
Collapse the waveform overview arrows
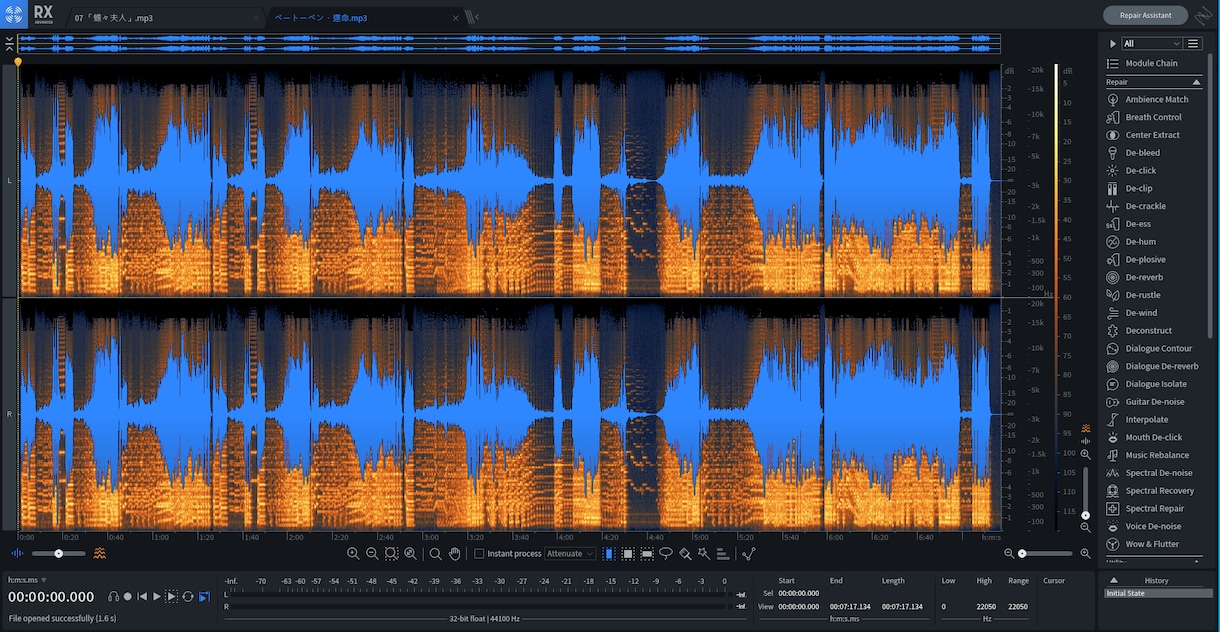(x=9, y=43)
